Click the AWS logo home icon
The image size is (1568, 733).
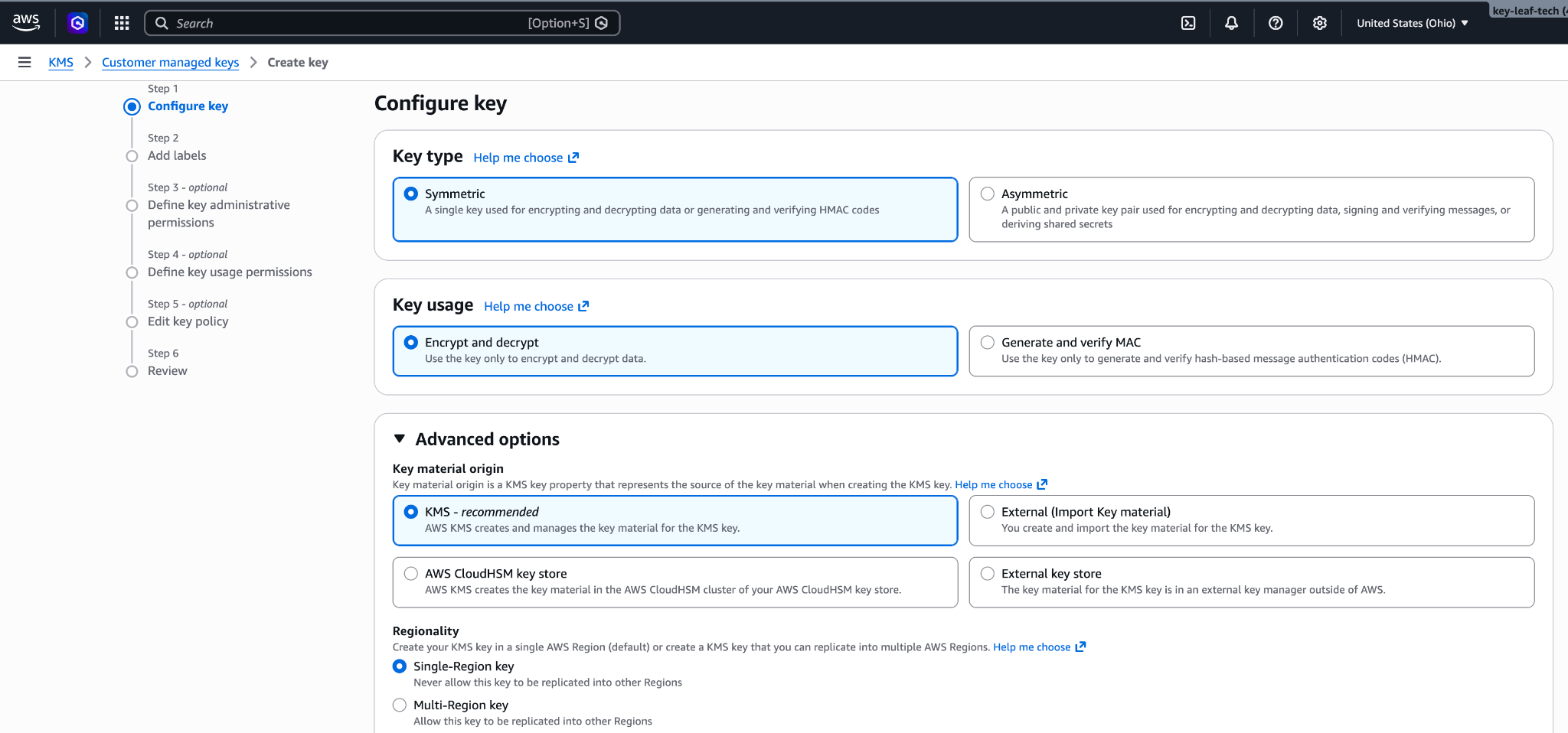coord(26,23)
